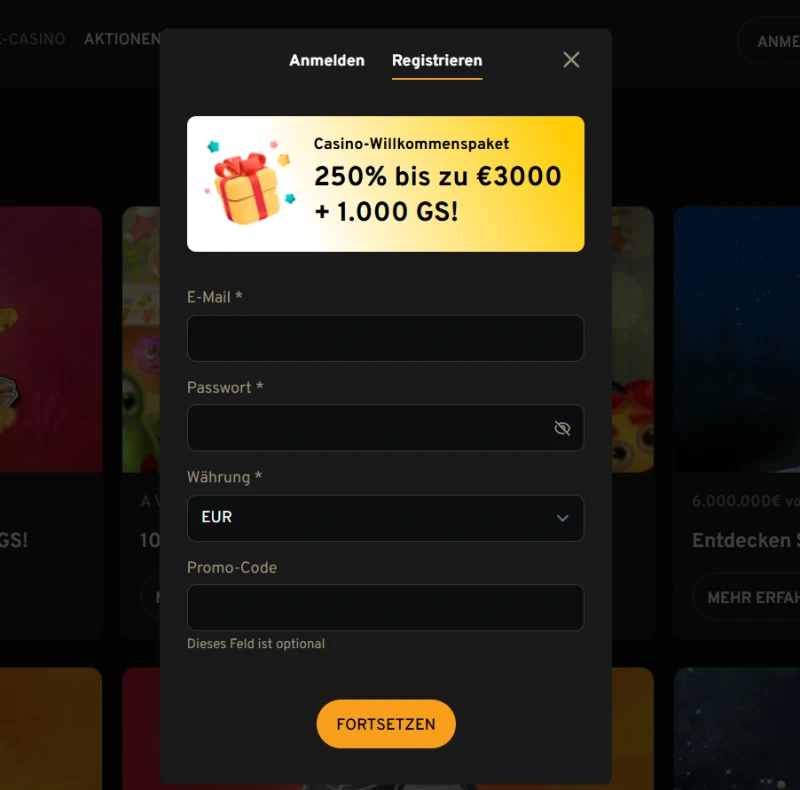Select the frog game thumbnail behind dialog
Viewport: 800px width, 790px height.
click(x=141, y=339)
